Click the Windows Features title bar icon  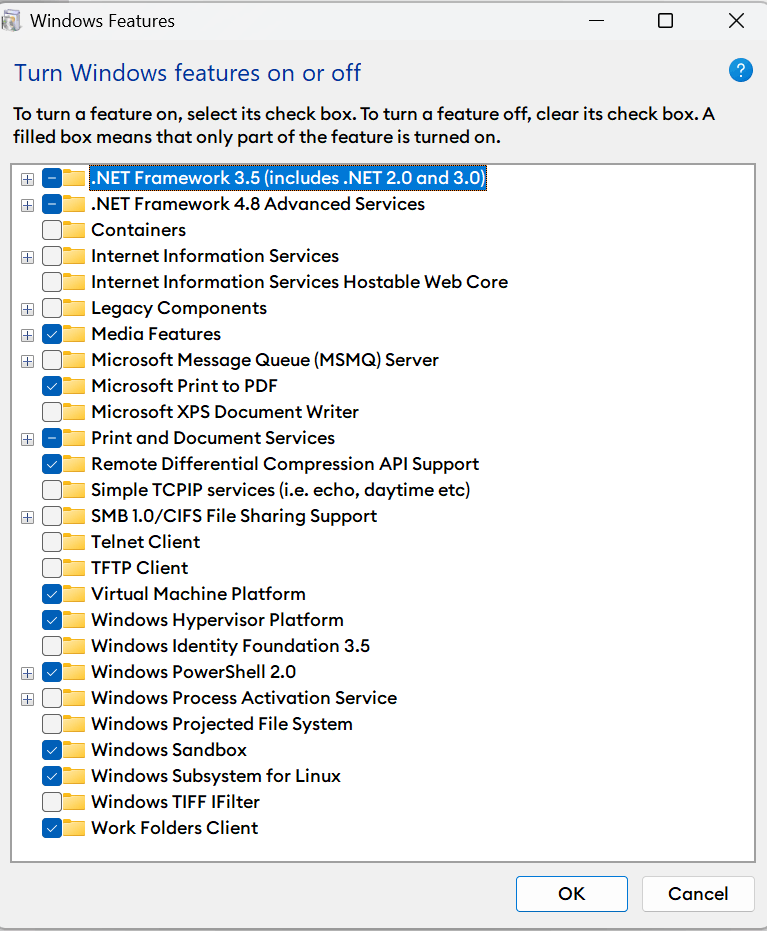pyautogui.click(x=13, y=20)
